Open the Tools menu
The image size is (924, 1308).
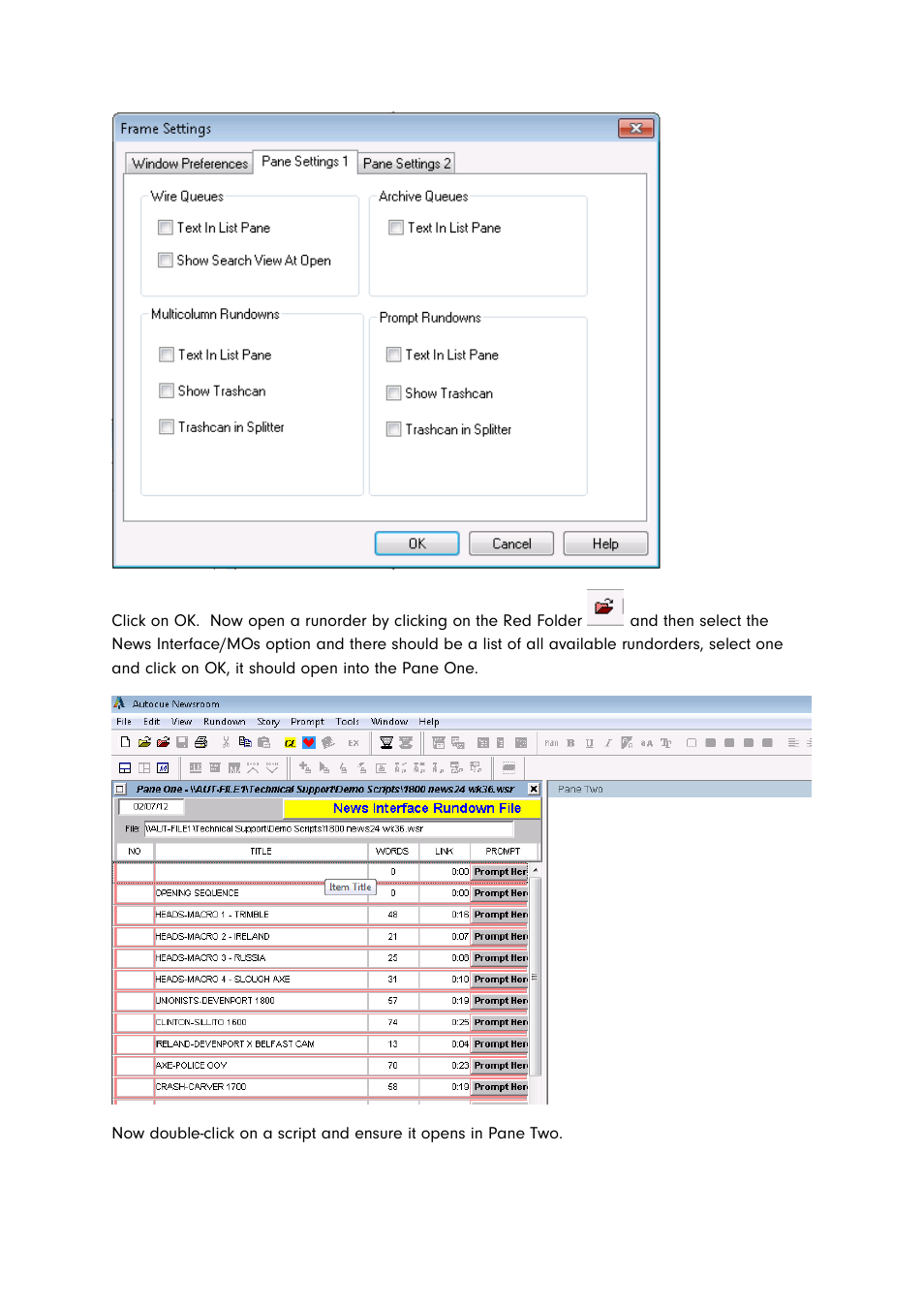[348, 722]
